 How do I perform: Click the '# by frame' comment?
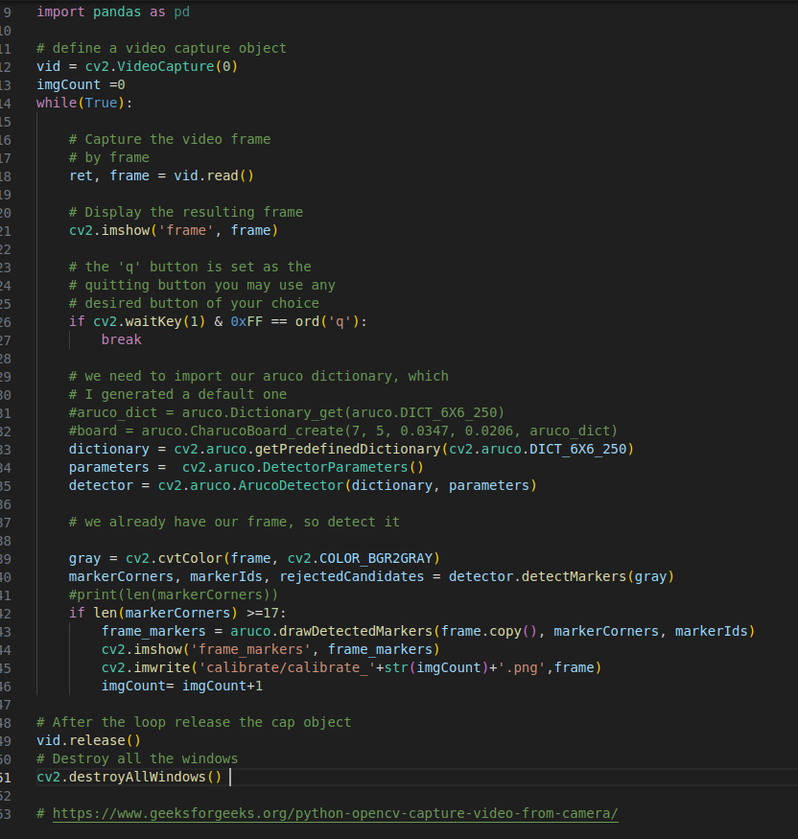109,157
